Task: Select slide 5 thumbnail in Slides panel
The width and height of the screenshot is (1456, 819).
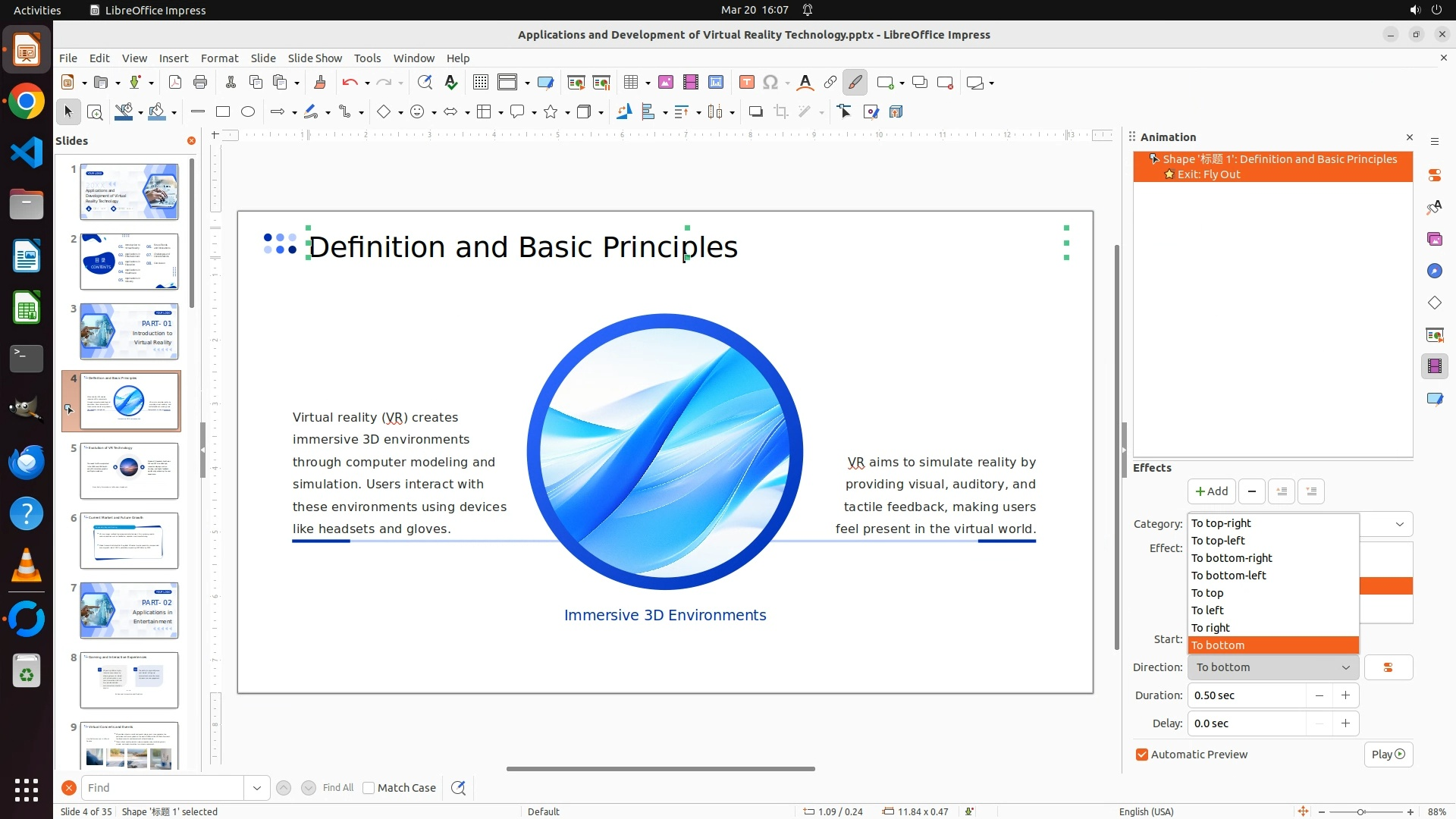Action: coord(129,471)
